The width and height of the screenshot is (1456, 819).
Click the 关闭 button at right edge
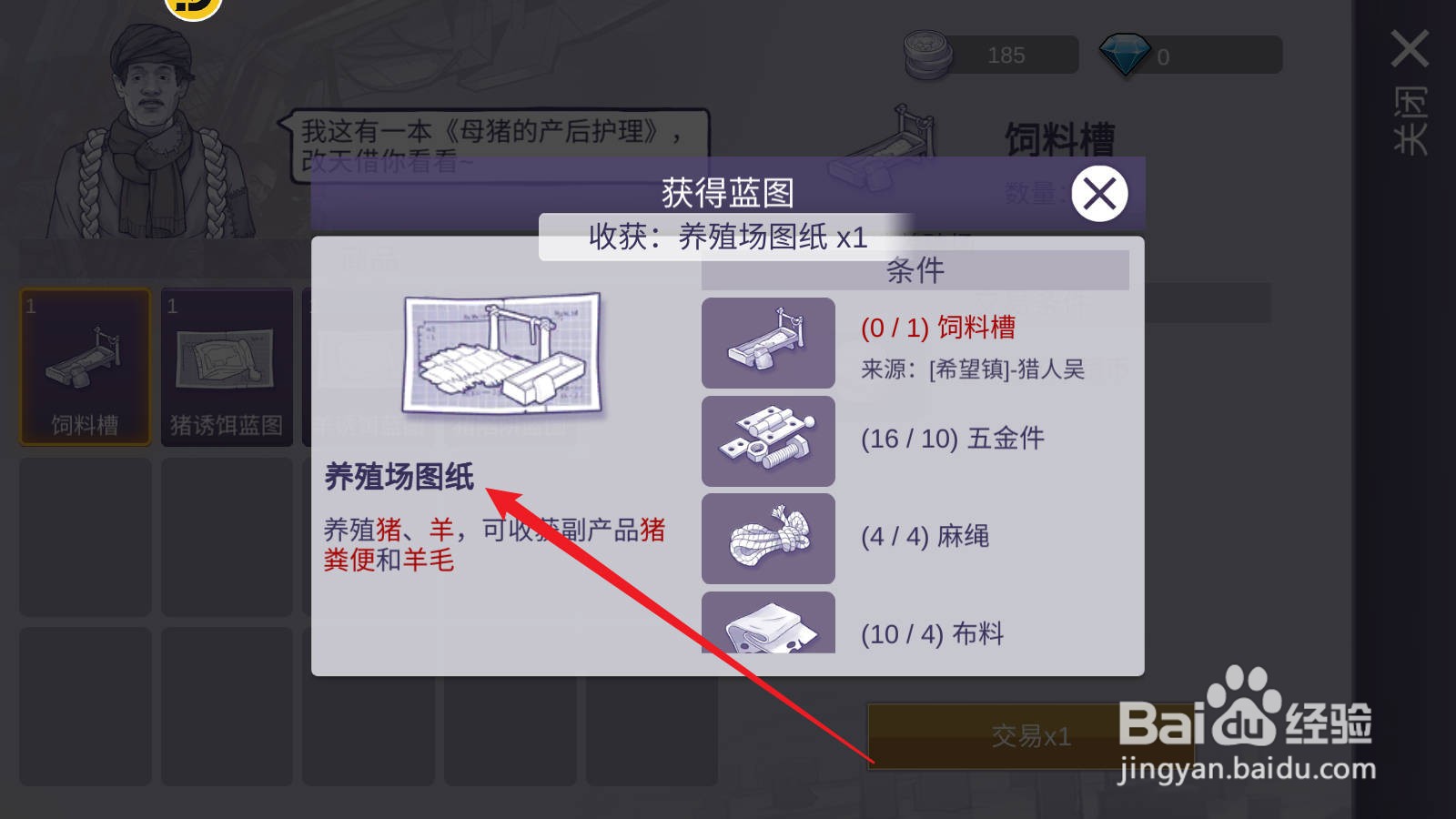[1410, 92]
